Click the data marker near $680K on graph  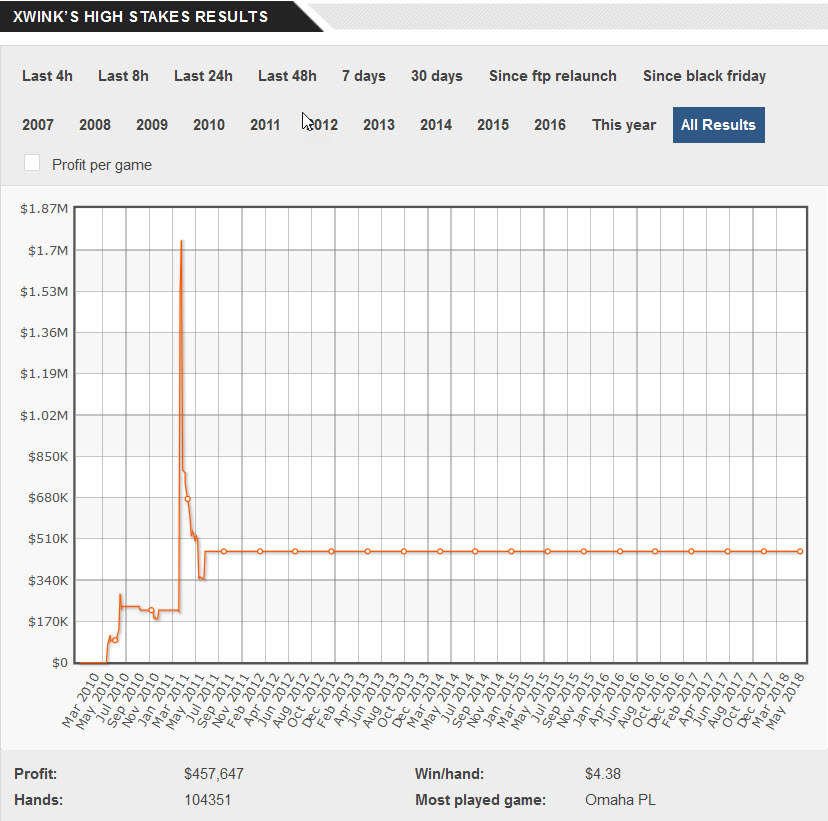click(187, 499)
